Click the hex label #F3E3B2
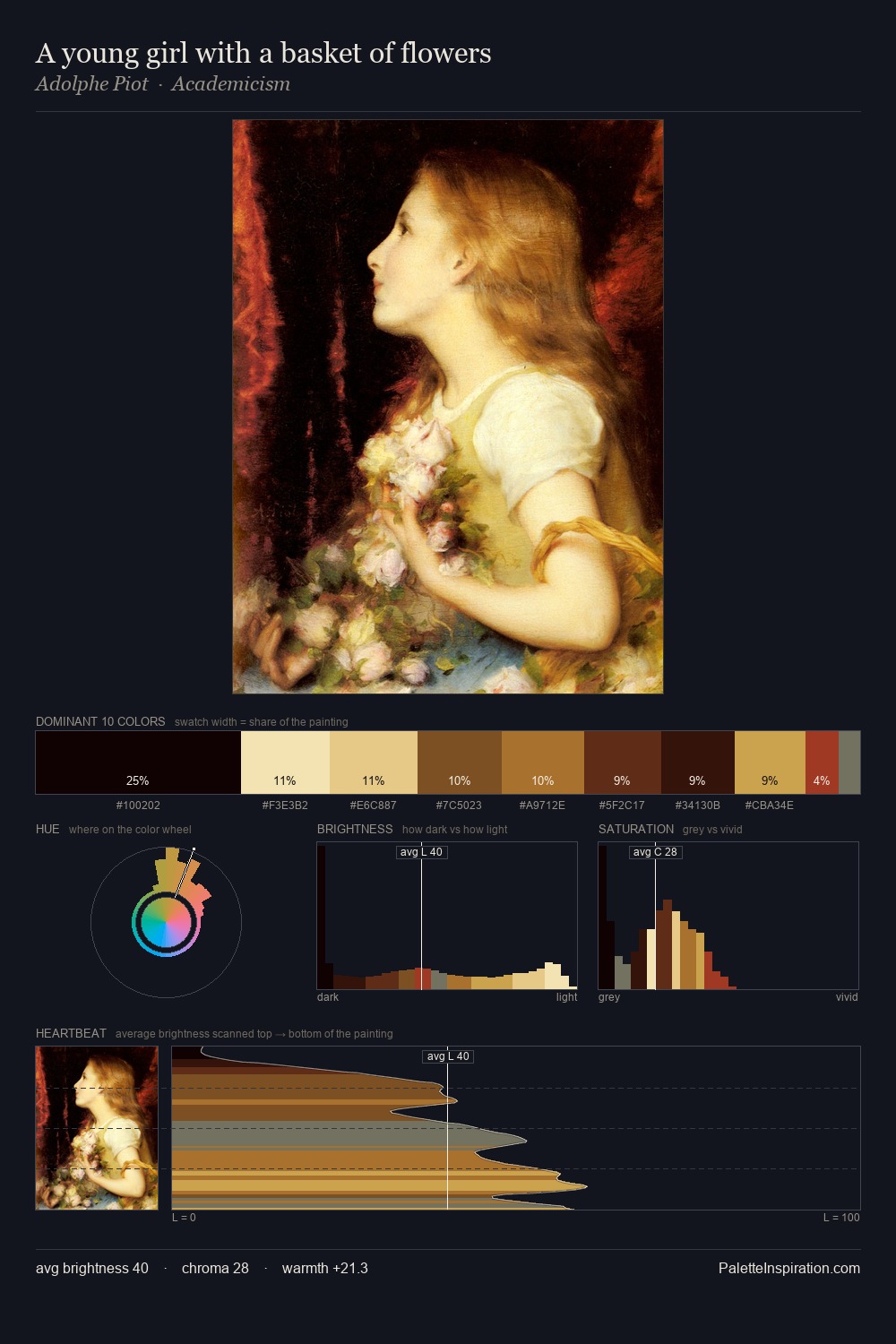This screenshot has width=896, height=1344. pos(285,806)
